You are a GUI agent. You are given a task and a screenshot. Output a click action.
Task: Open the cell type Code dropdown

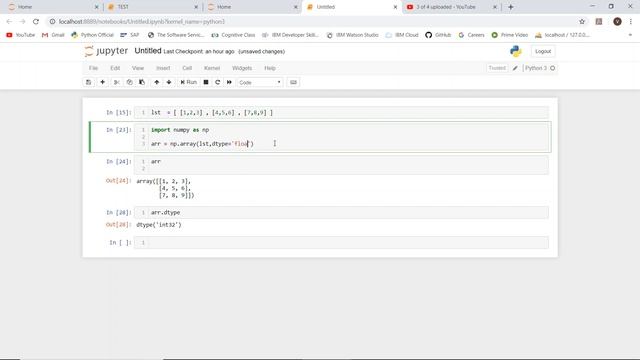(x=260, y=82)
